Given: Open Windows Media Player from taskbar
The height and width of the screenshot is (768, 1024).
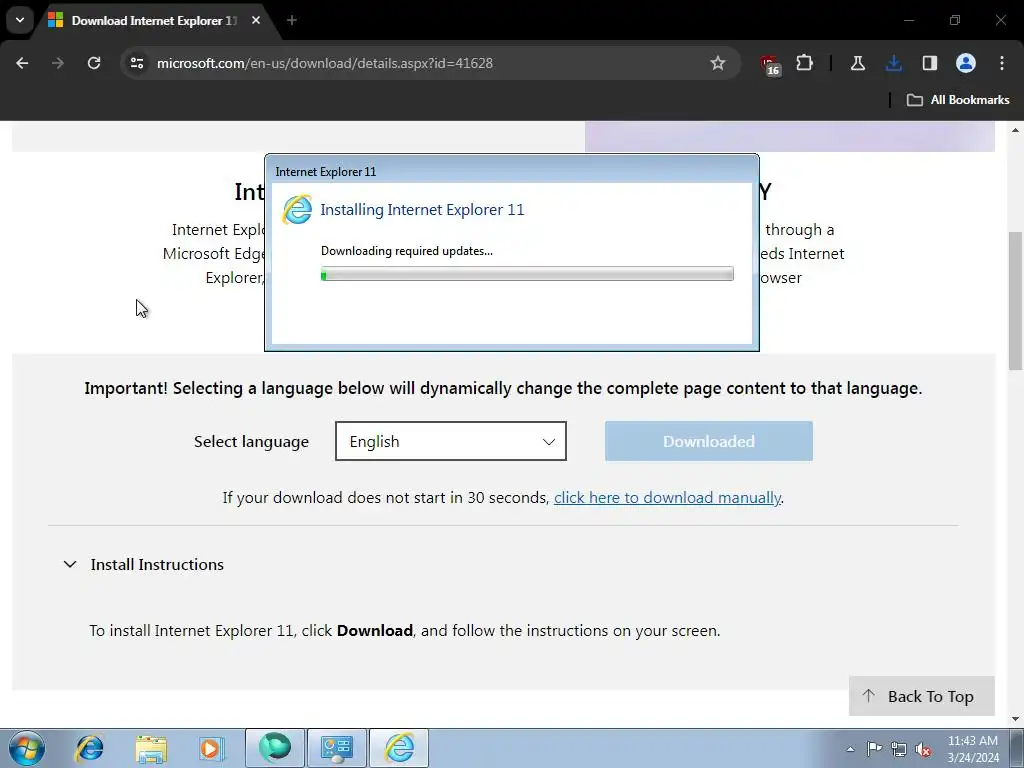Looking at the screenshot, I should point(212,748).
